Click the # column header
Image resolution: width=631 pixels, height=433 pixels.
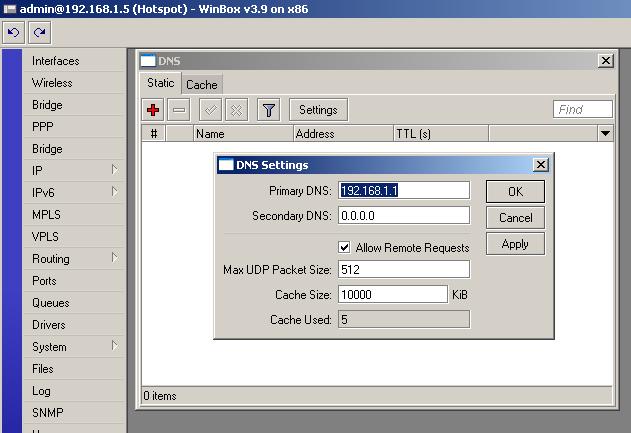[154, 133]
